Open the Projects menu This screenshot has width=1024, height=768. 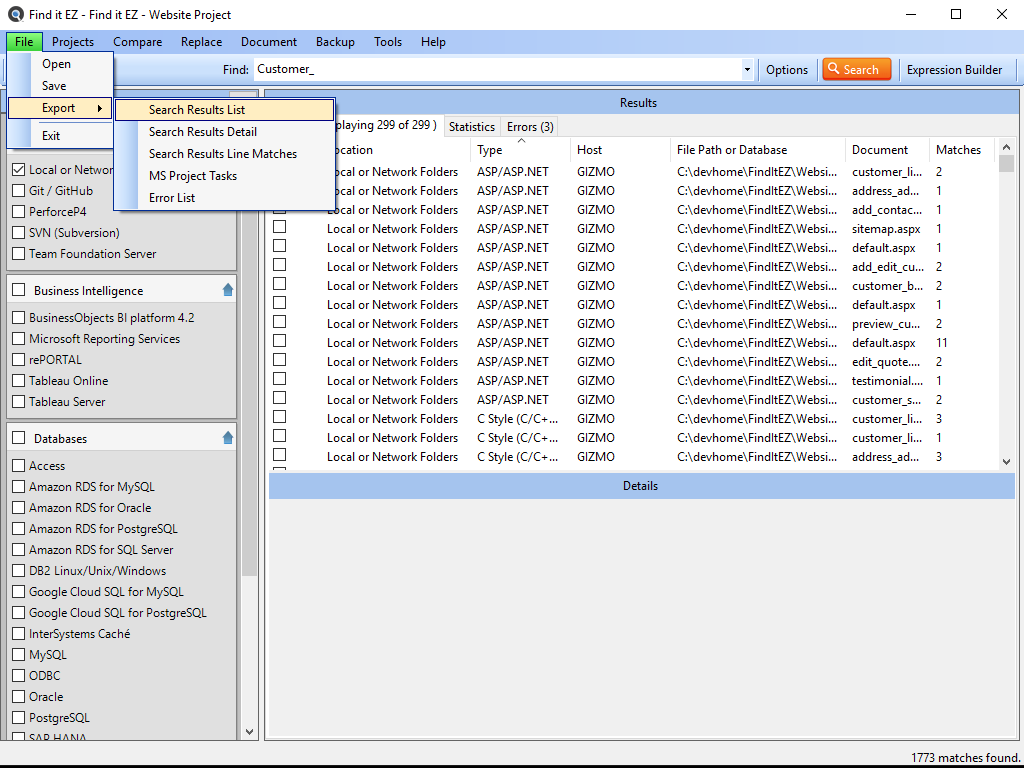pyautogui.click(x=73, y=42)
